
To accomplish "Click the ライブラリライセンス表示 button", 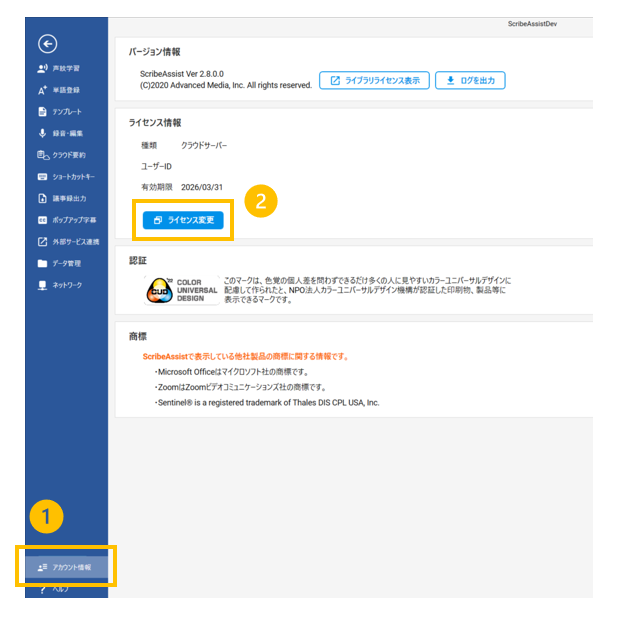I will pyautogui.click(x=375, y=81).
